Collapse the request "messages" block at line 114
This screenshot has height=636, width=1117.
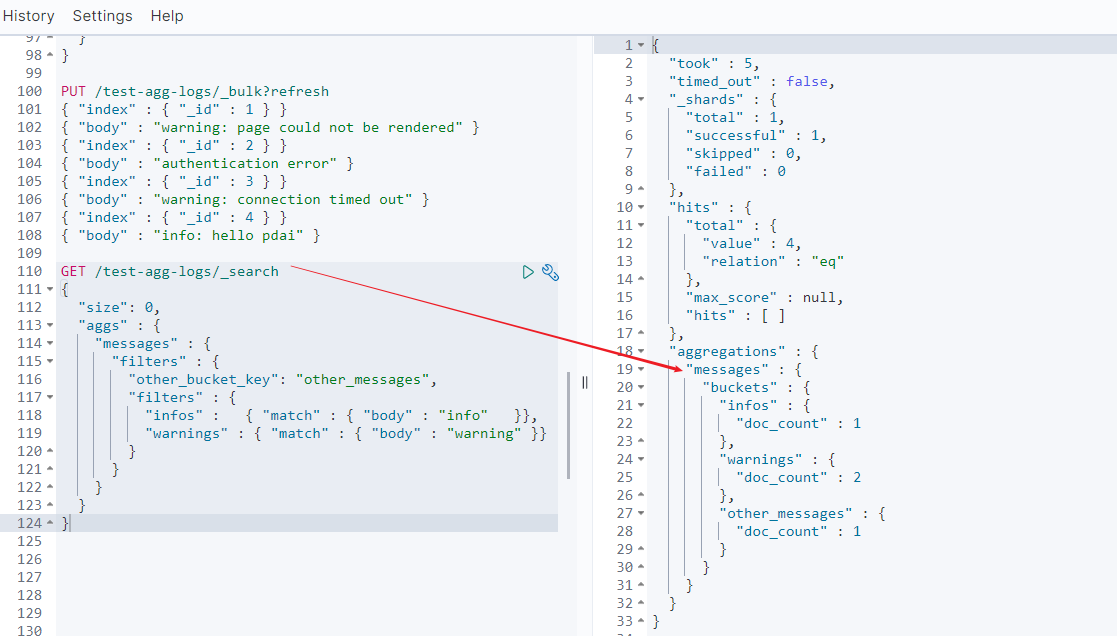point(50,344)
